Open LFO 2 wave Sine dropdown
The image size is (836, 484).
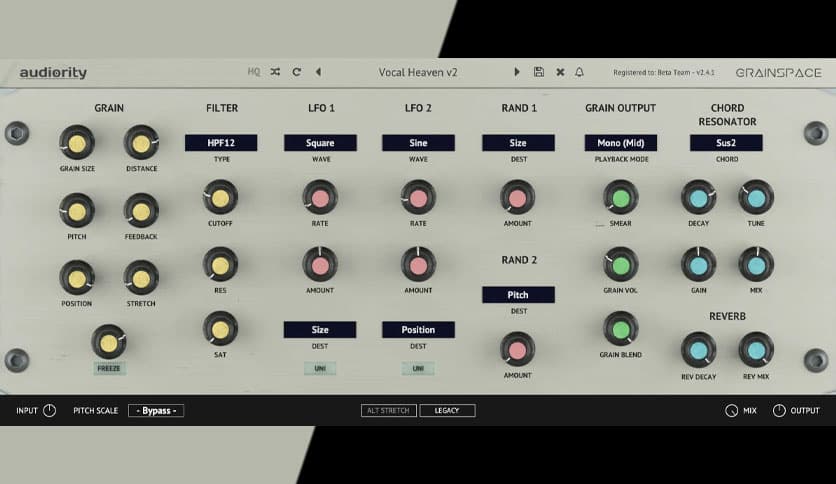pos(419,143)
